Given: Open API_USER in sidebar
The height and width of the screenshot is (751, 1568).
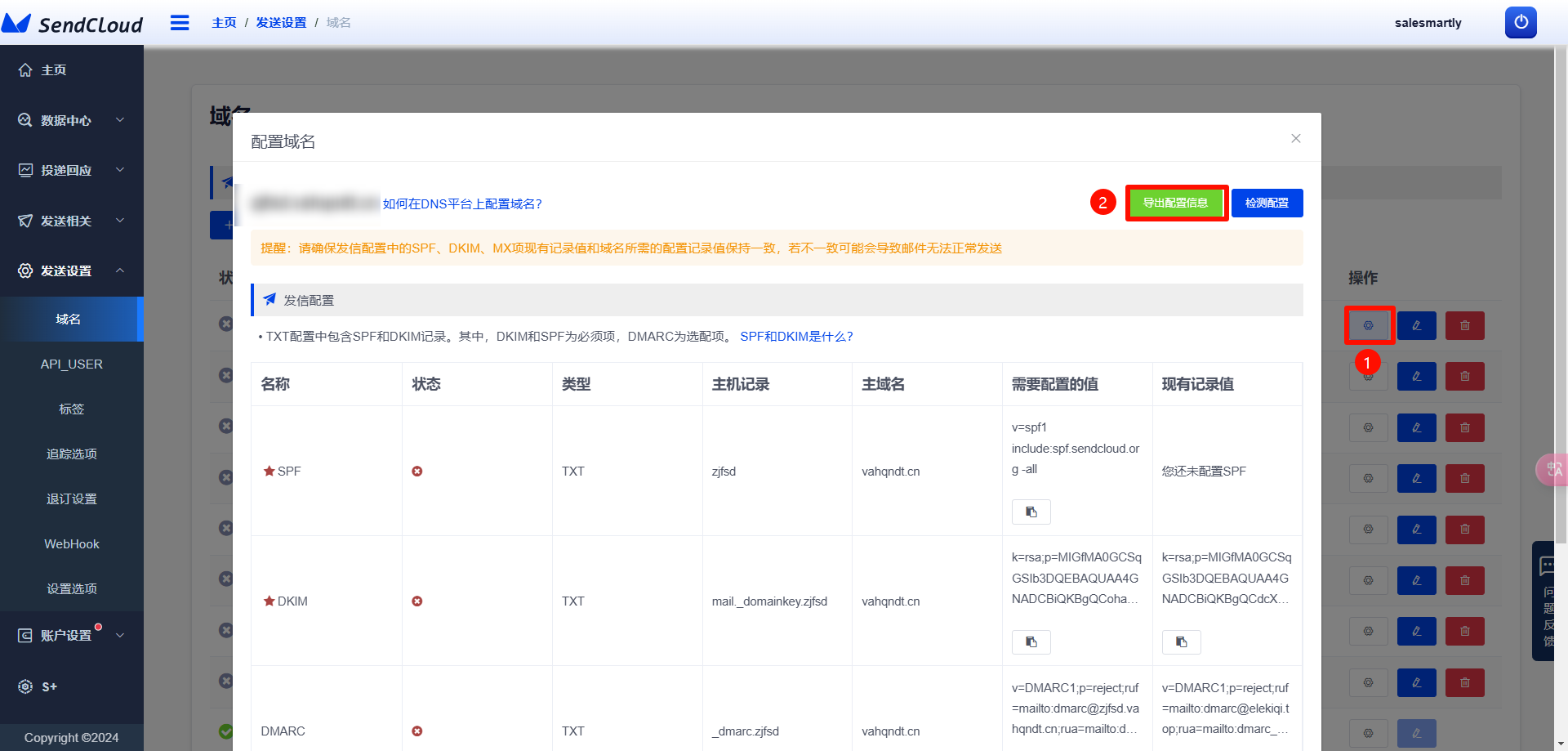Looking at the screenshot, I should click(x=72, y=364).
